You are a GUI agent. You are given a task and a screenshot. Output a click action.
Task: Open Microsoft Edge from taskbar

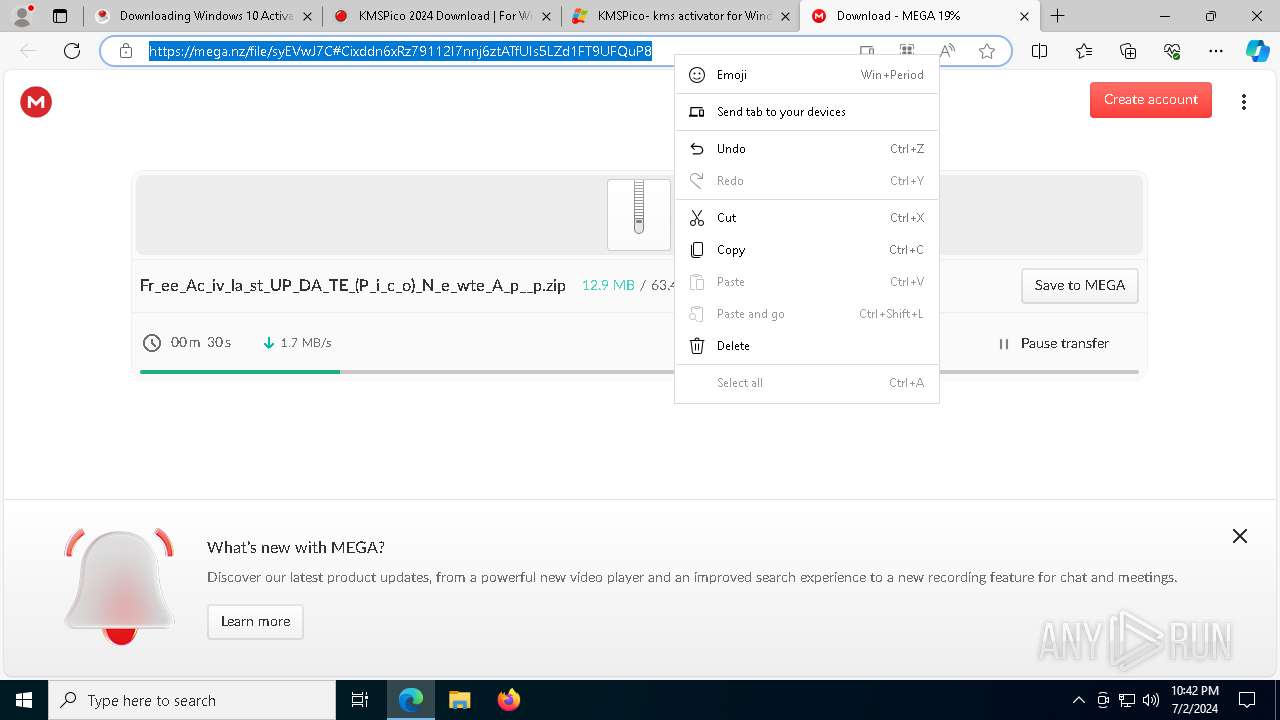[x=411, y=700]
